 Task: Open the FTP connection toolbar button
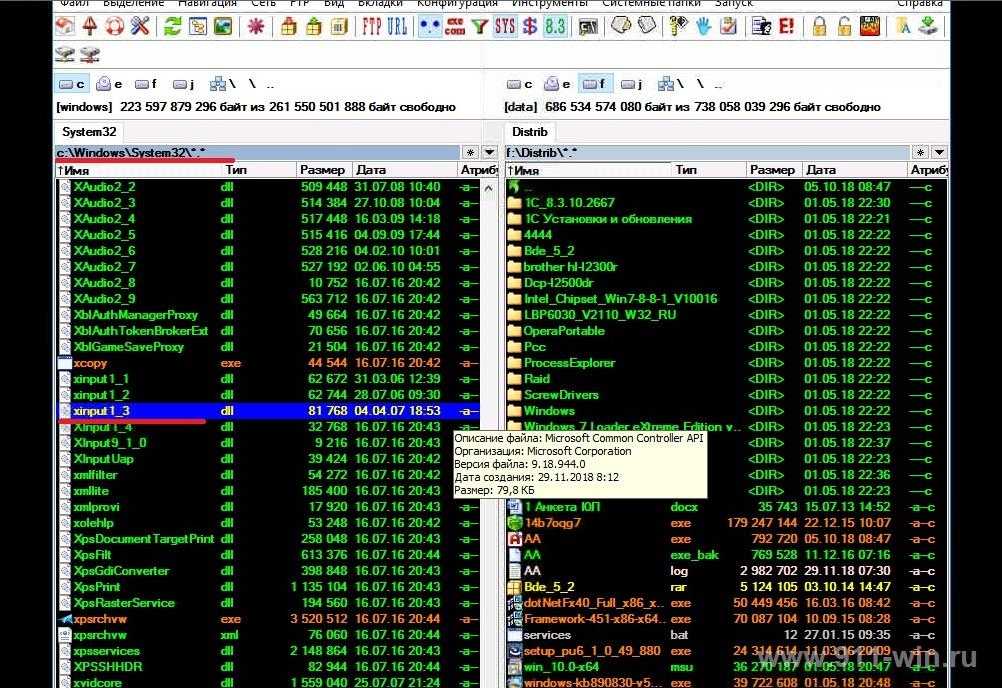pos(373,27)
